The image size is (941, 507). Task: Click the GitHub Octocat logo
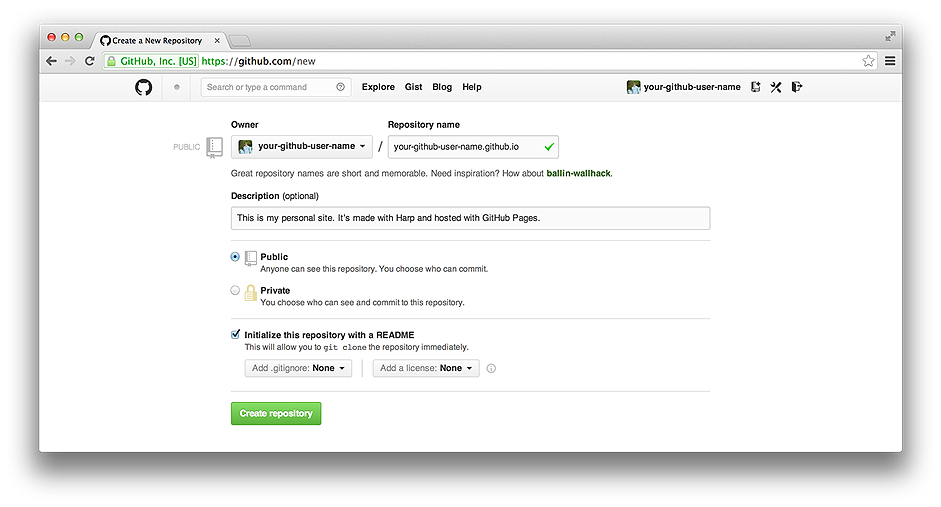[x=144, y=87]
